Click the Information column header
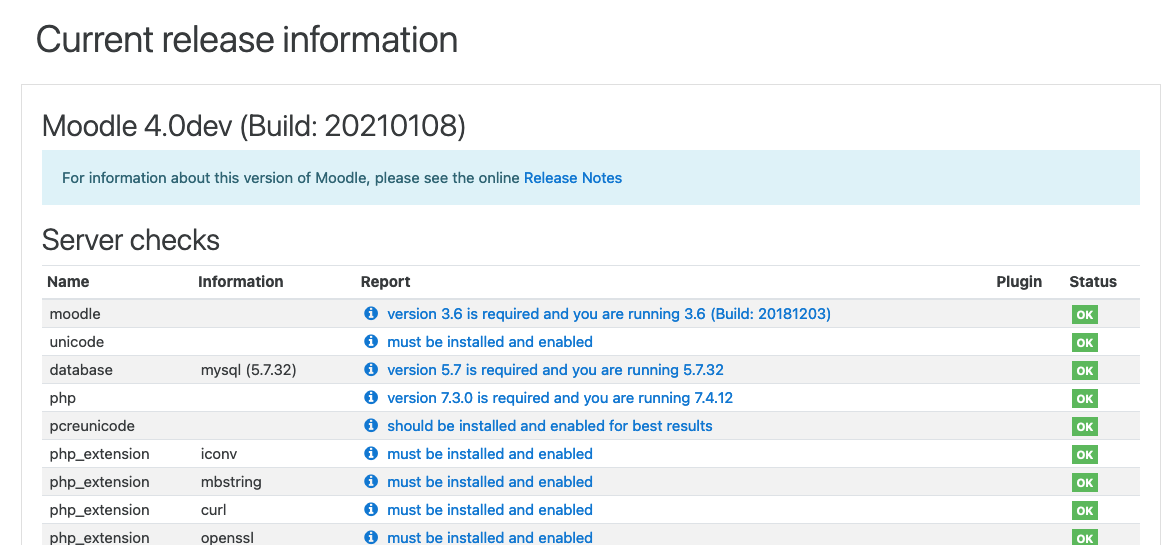 coord(241,282)
